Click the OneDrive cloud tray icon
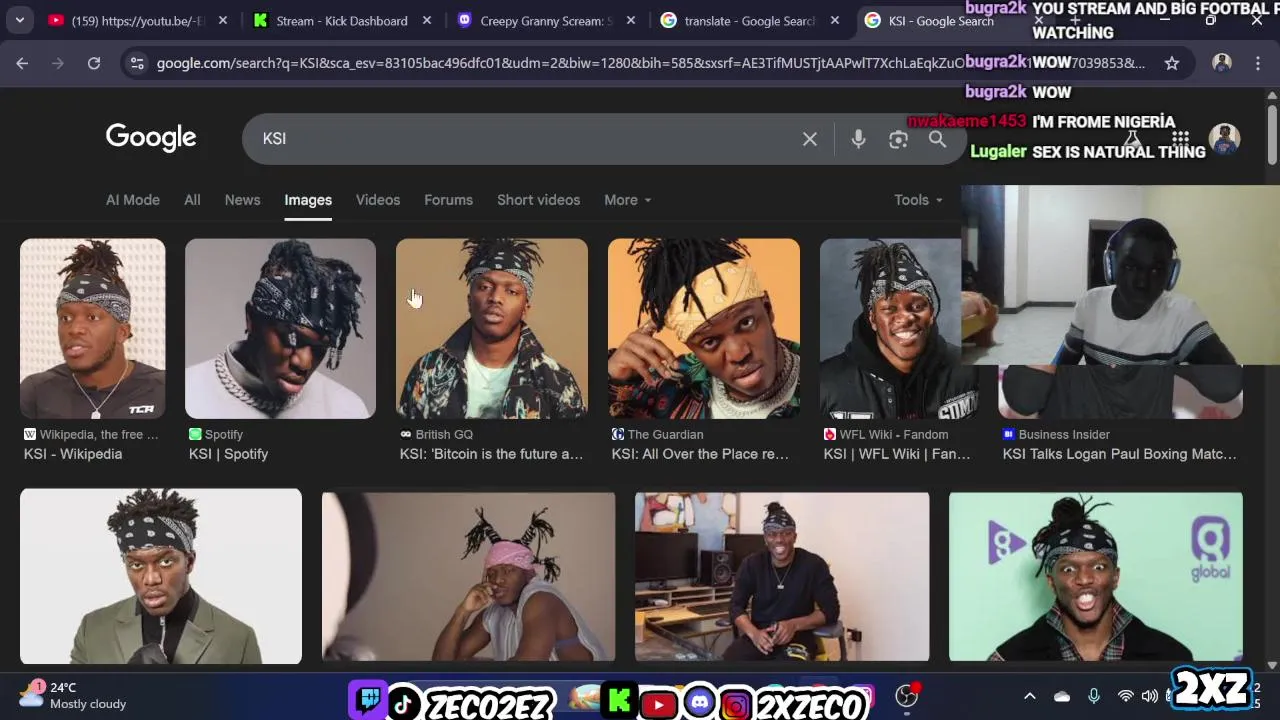Screen dimensions: 1280x720 [1062, 696]
